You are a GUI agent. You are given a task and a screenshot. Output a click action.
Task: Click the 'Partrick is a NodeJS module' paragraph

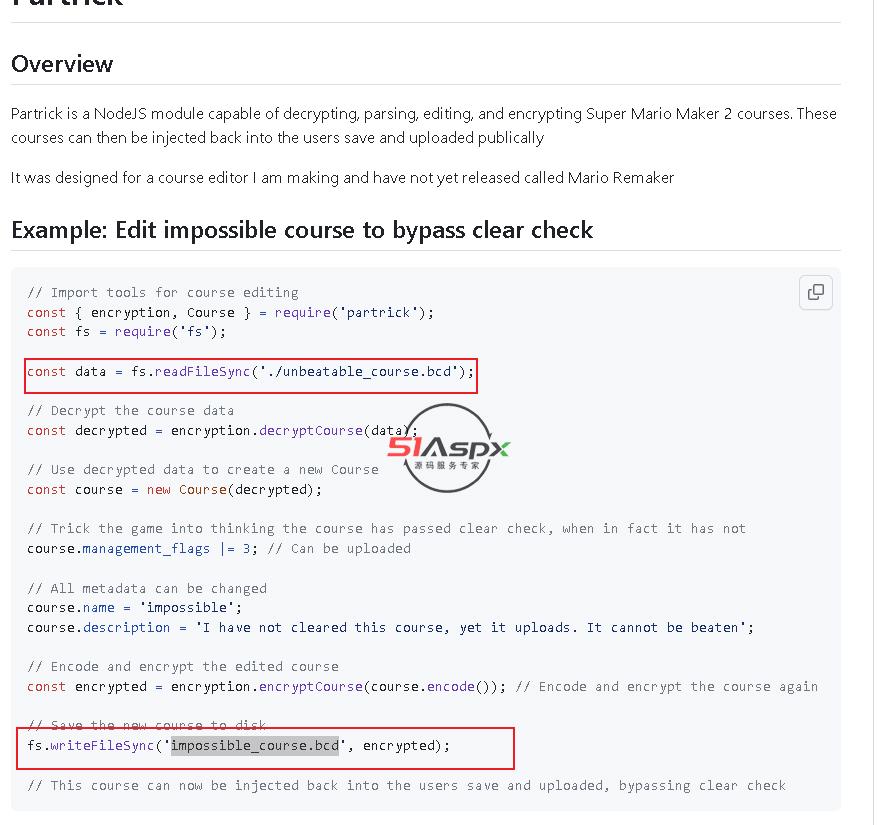tap(424, 125)
